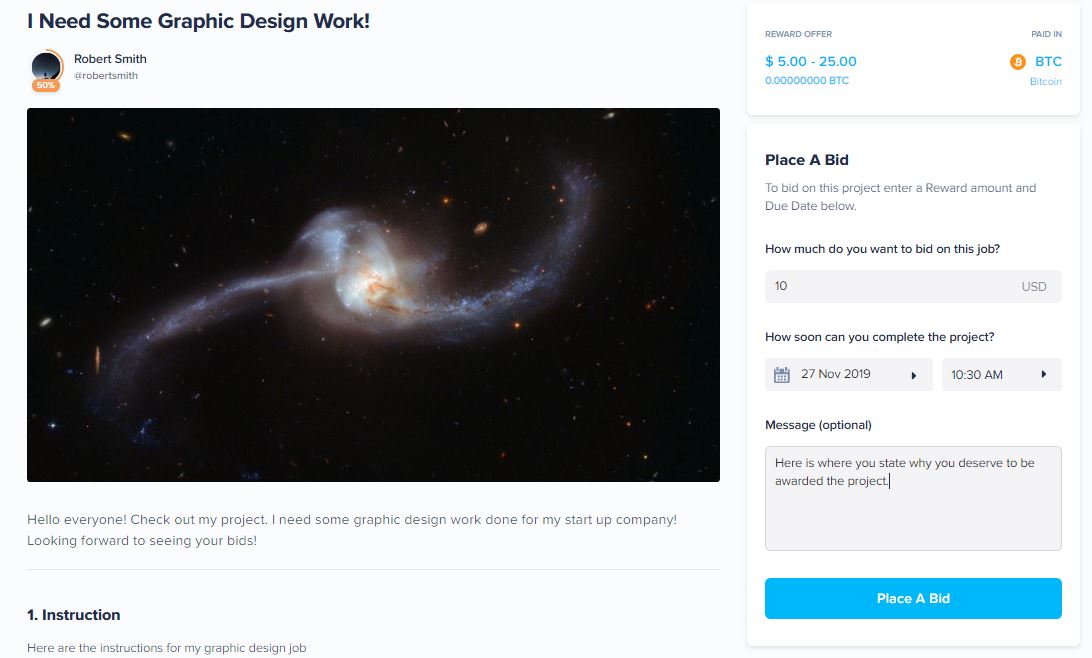Click the "1. Instruction" section heading
The width and height of the screenshot is (1092, 658).
[74, 615]
